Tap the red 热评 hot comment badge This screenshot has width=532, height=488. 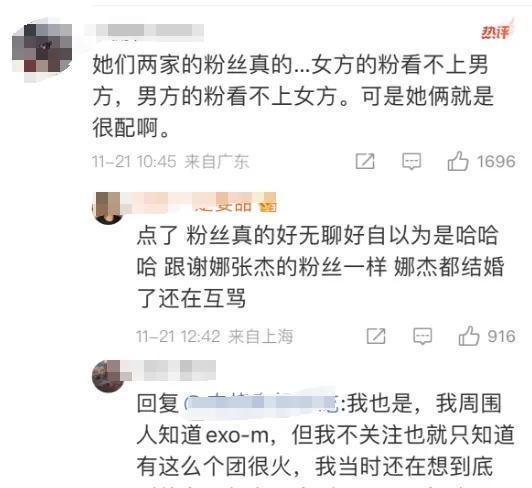pos(496,31)
